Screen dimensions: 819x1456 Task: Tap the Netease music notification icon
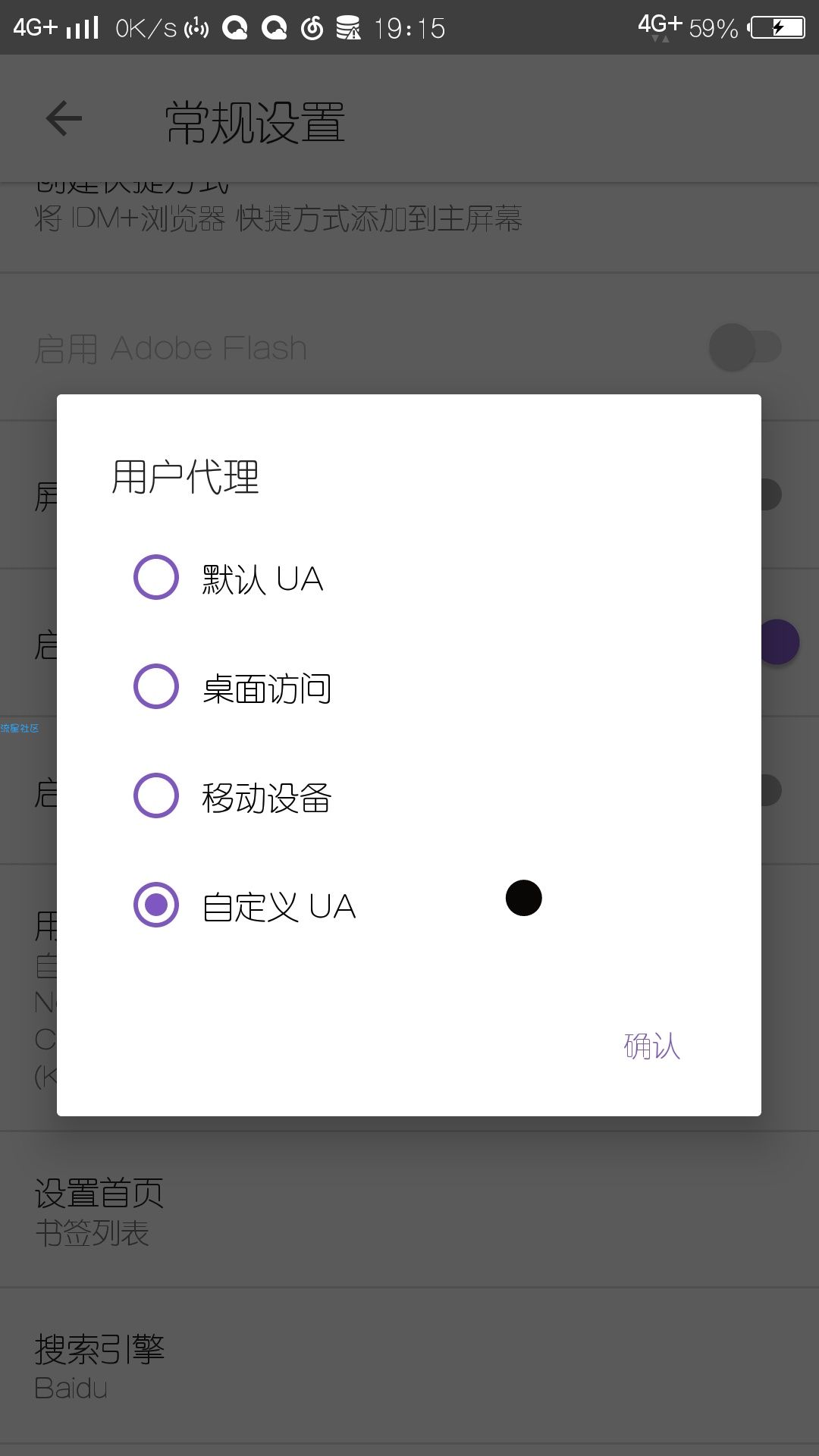point(312,29)
